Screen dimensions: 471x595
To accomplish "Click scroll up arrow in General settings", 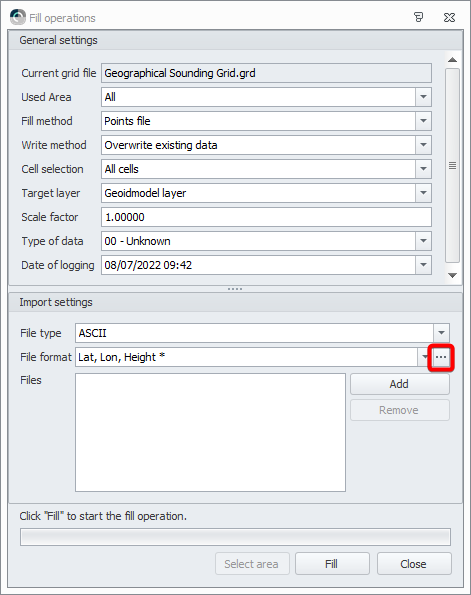I will (452, 60).
